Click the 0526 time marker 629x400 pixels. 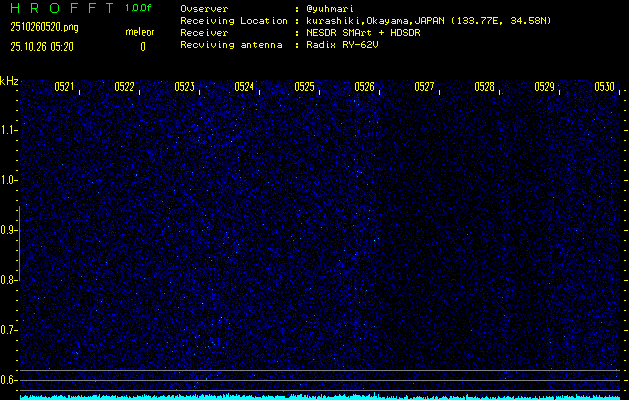364,87
